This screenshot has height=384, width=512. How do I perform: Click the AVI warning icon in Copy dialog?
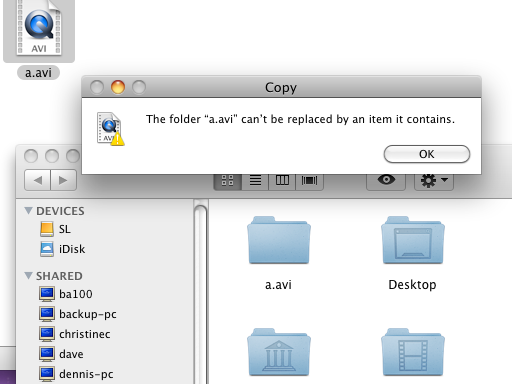click(110, 129)
